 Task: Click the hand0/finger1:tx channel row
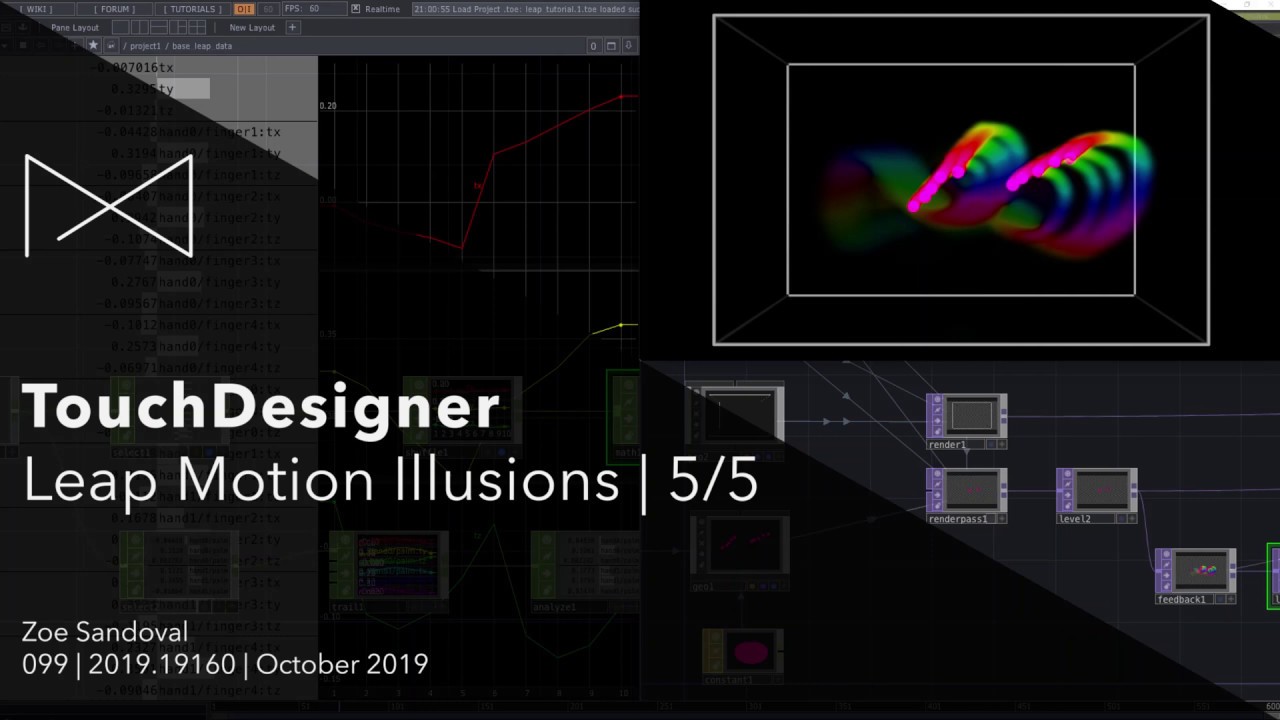pos(190,132)
